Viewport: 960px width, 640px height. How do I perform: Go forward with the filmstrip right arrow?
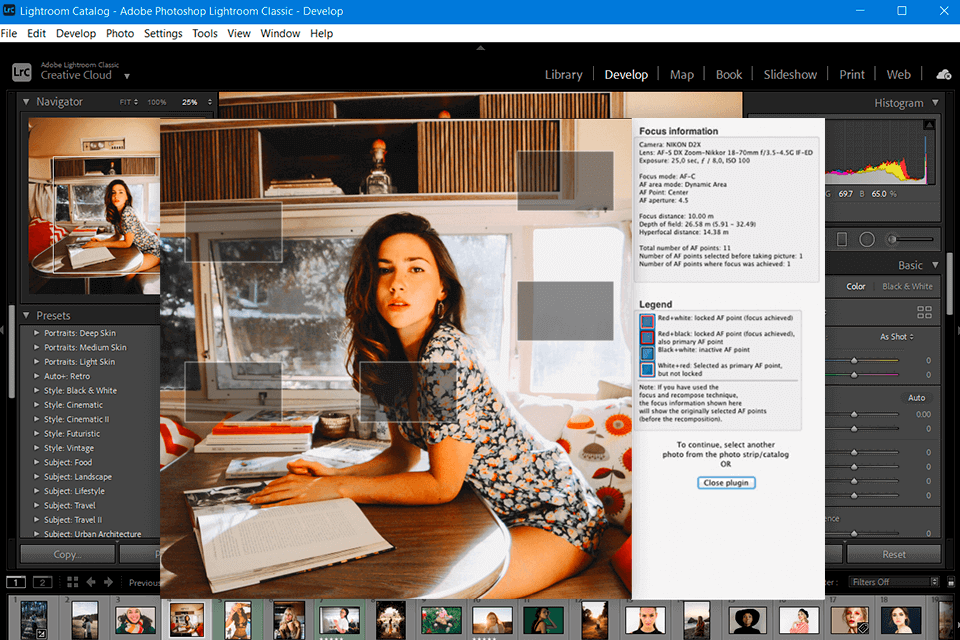(108, 582)
